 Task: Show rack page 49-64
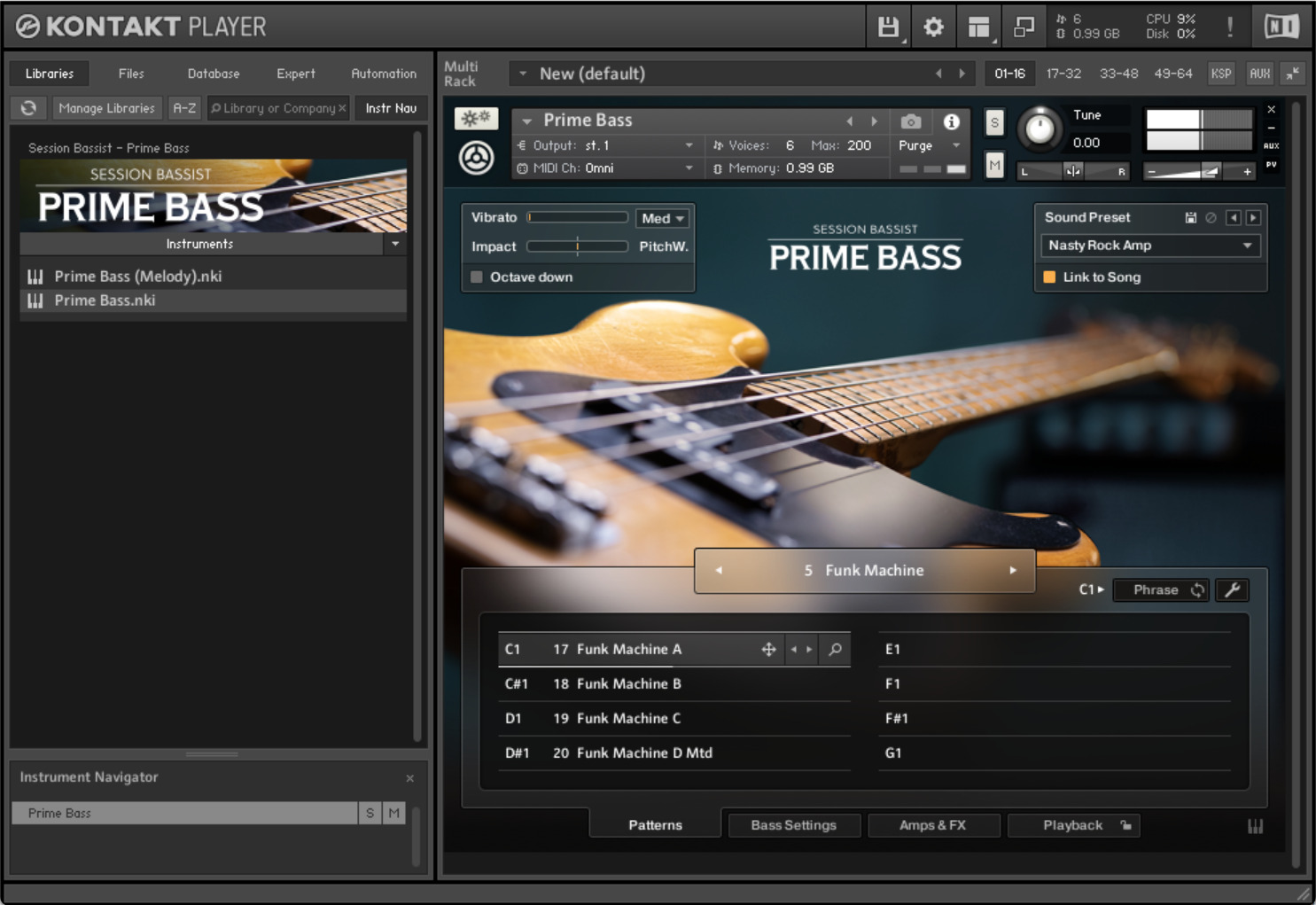click(1173, 74)
